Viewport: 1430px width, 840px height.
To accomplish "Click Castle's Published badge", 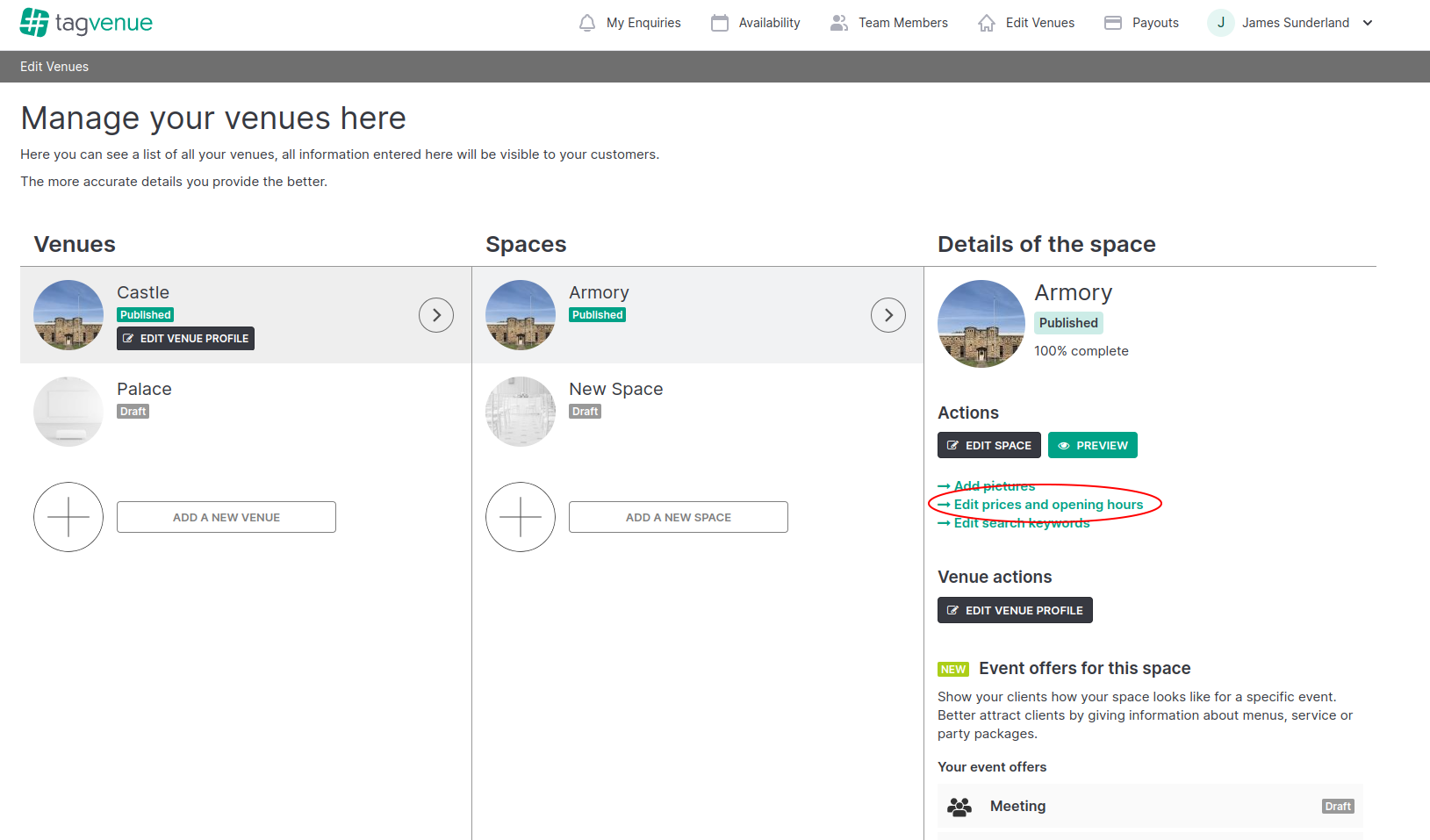I will coord(146,315).
